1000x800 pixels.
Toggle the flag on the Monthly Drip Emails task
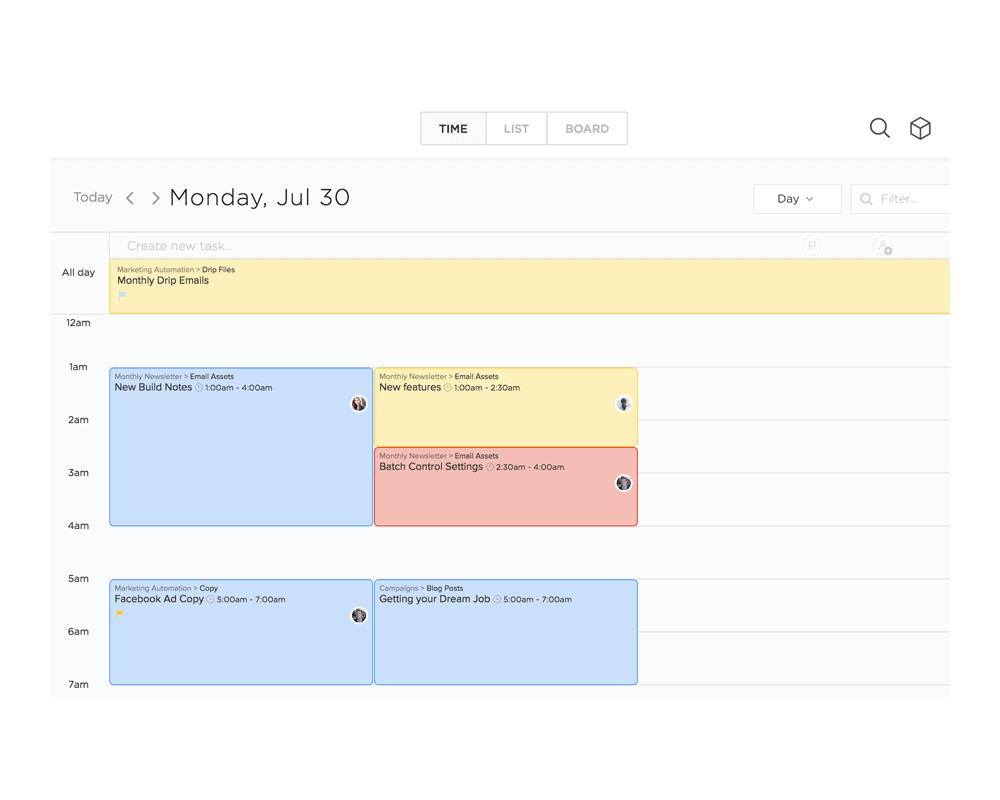(120, 294)
